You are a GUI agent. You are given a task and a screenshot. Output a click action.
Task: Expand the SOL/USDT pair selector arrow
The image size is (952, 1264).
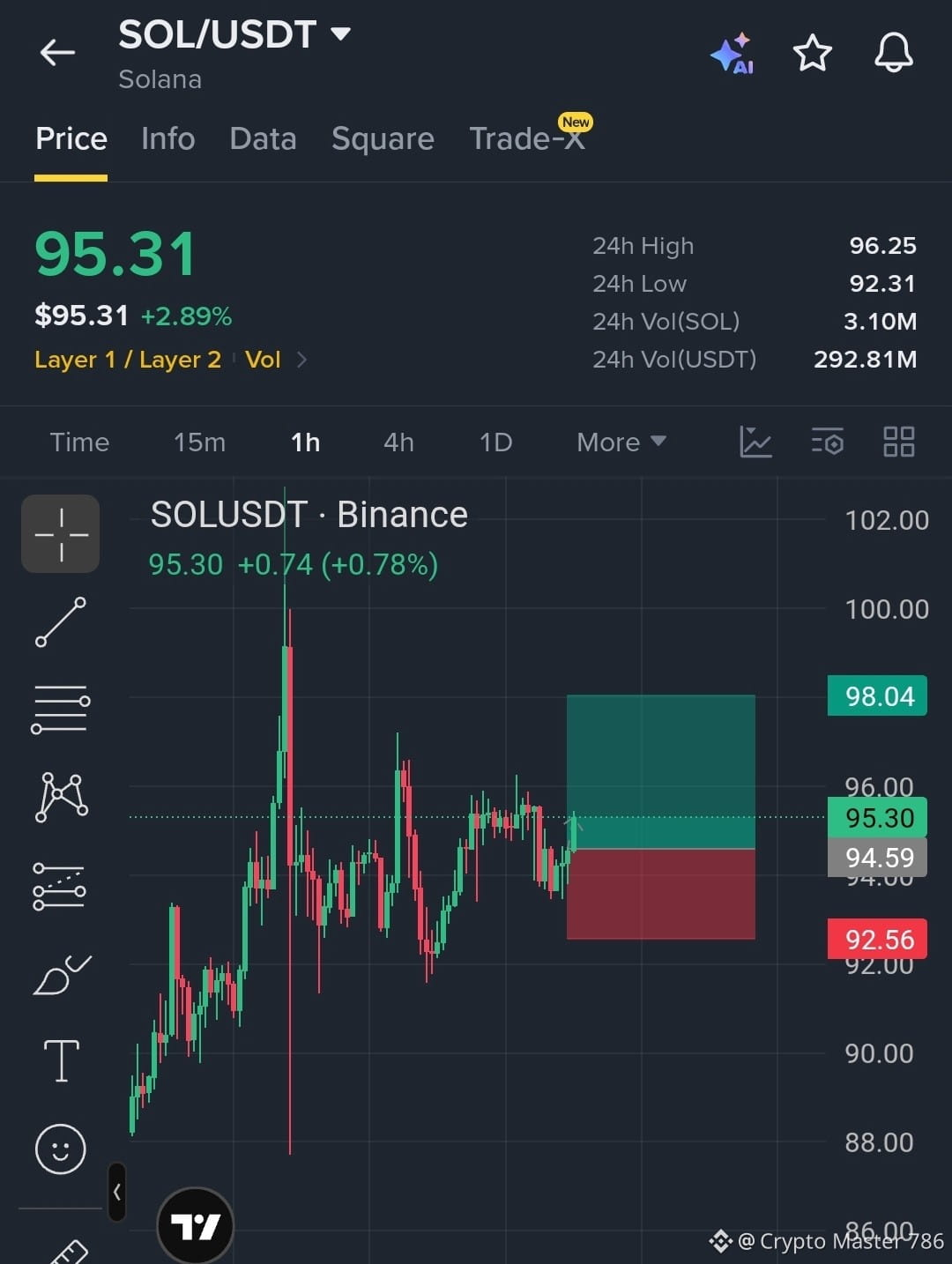coord(340,34)
